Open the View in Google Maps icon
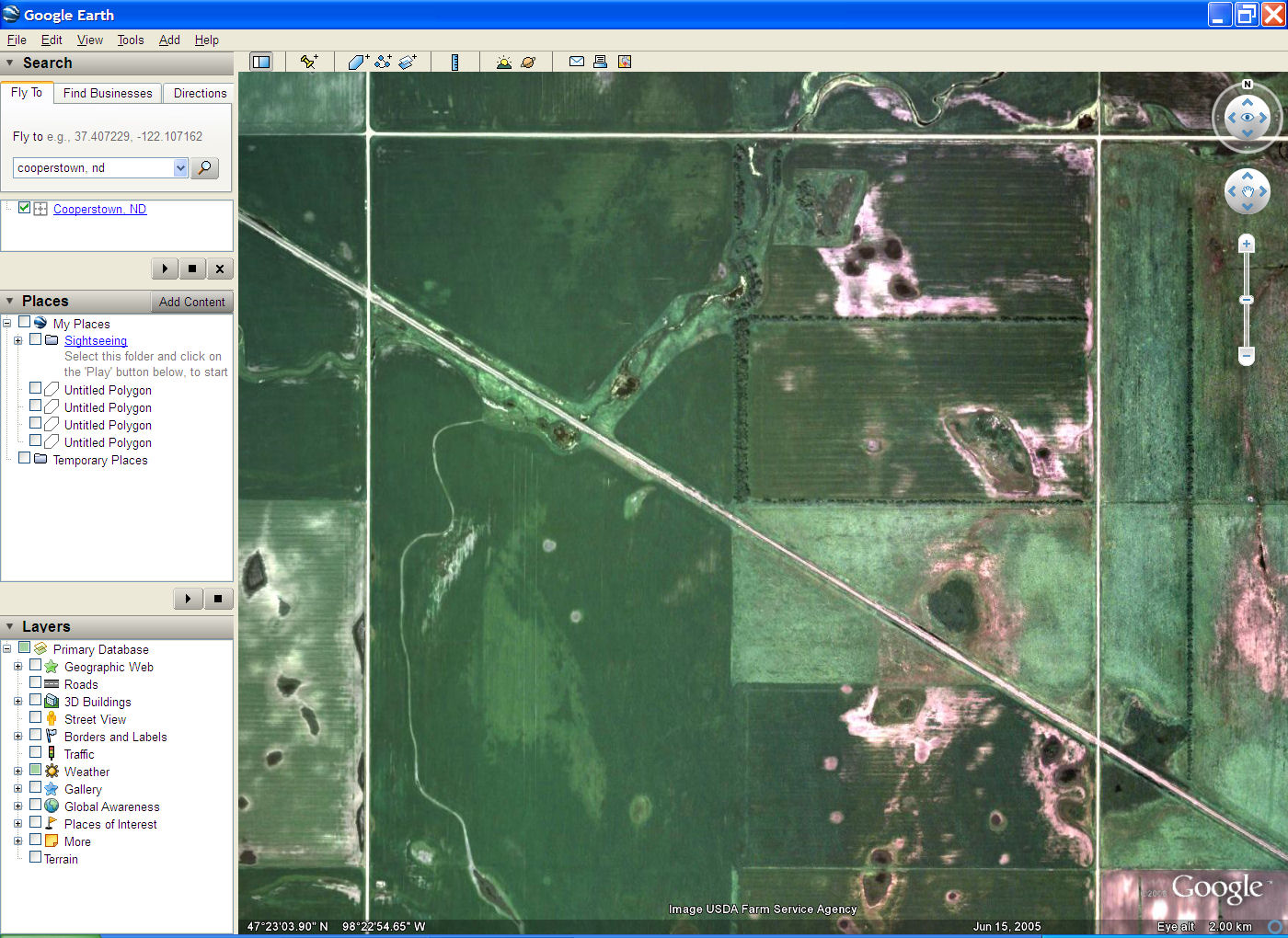Viewport: 1288px width, 938px height. click(625, 62)
